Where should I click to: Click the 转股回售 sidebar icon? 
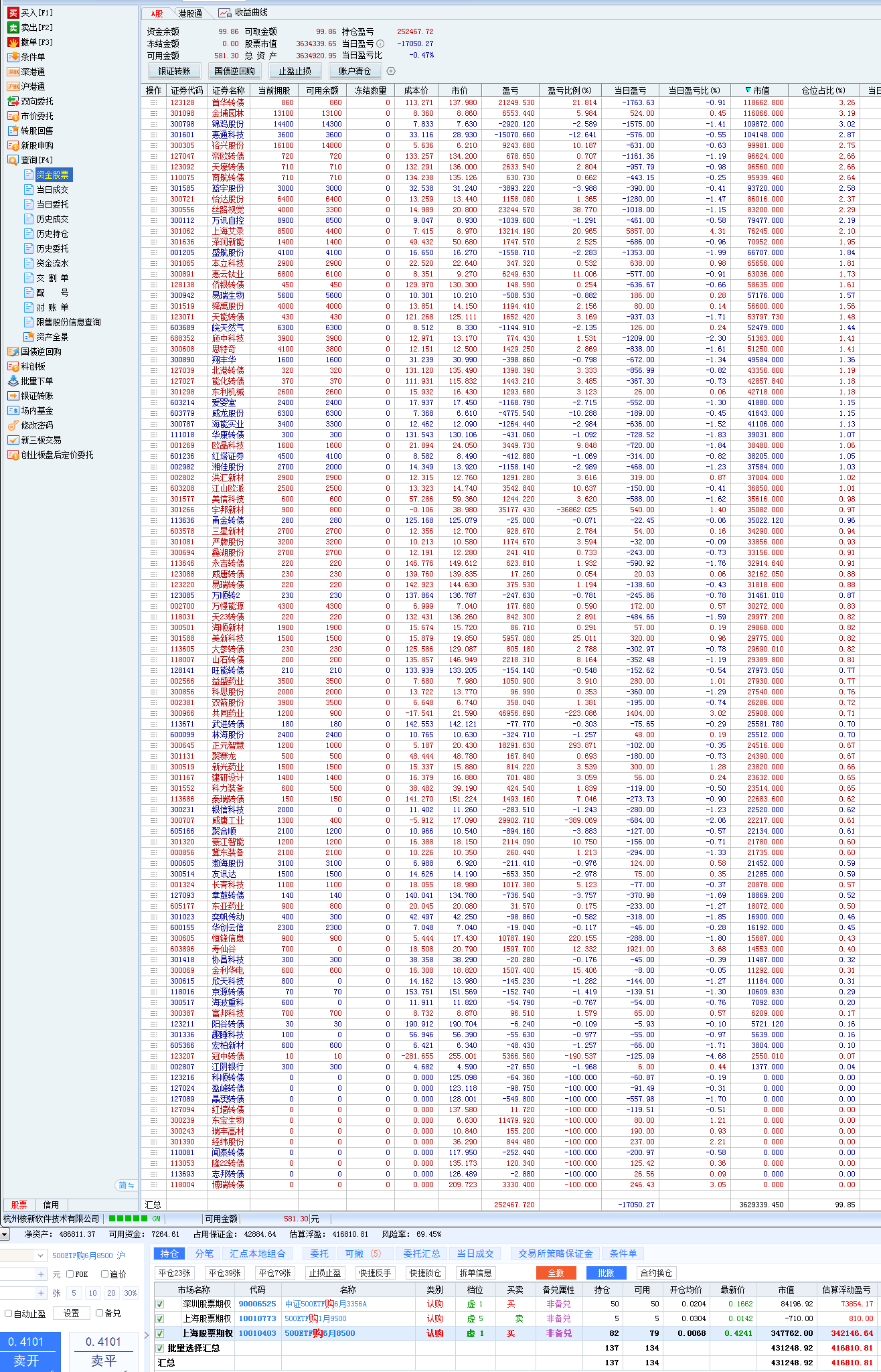(x=13, y=131)
